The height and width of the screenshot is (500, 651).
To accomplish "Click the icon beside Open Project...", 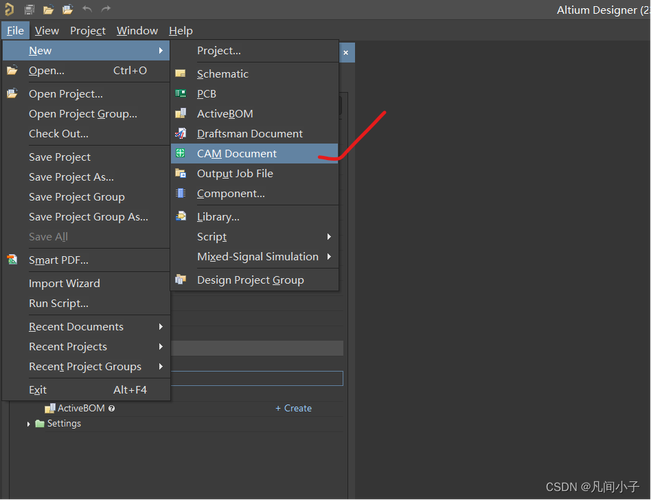I will (12, 93).
